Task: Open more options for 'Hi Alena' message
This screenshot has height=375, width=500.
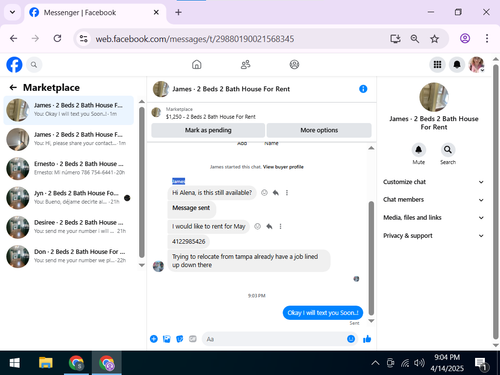Action: 287,193
